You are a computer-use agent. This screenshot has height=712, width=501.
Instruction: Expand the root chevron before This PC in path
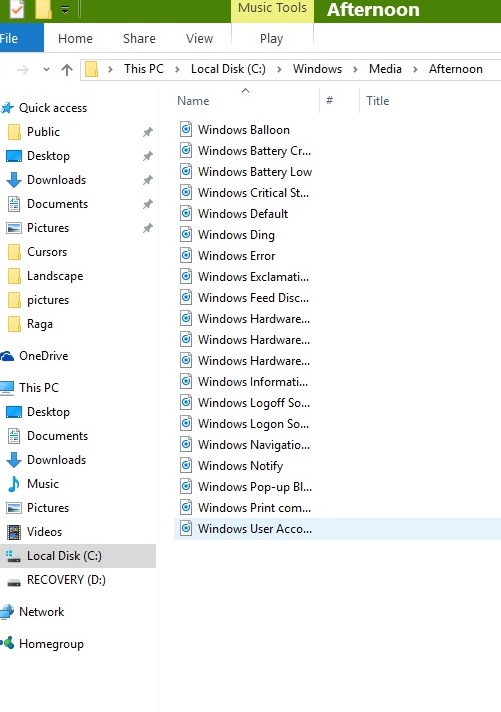pyautogui.click(x=110, y=69)
